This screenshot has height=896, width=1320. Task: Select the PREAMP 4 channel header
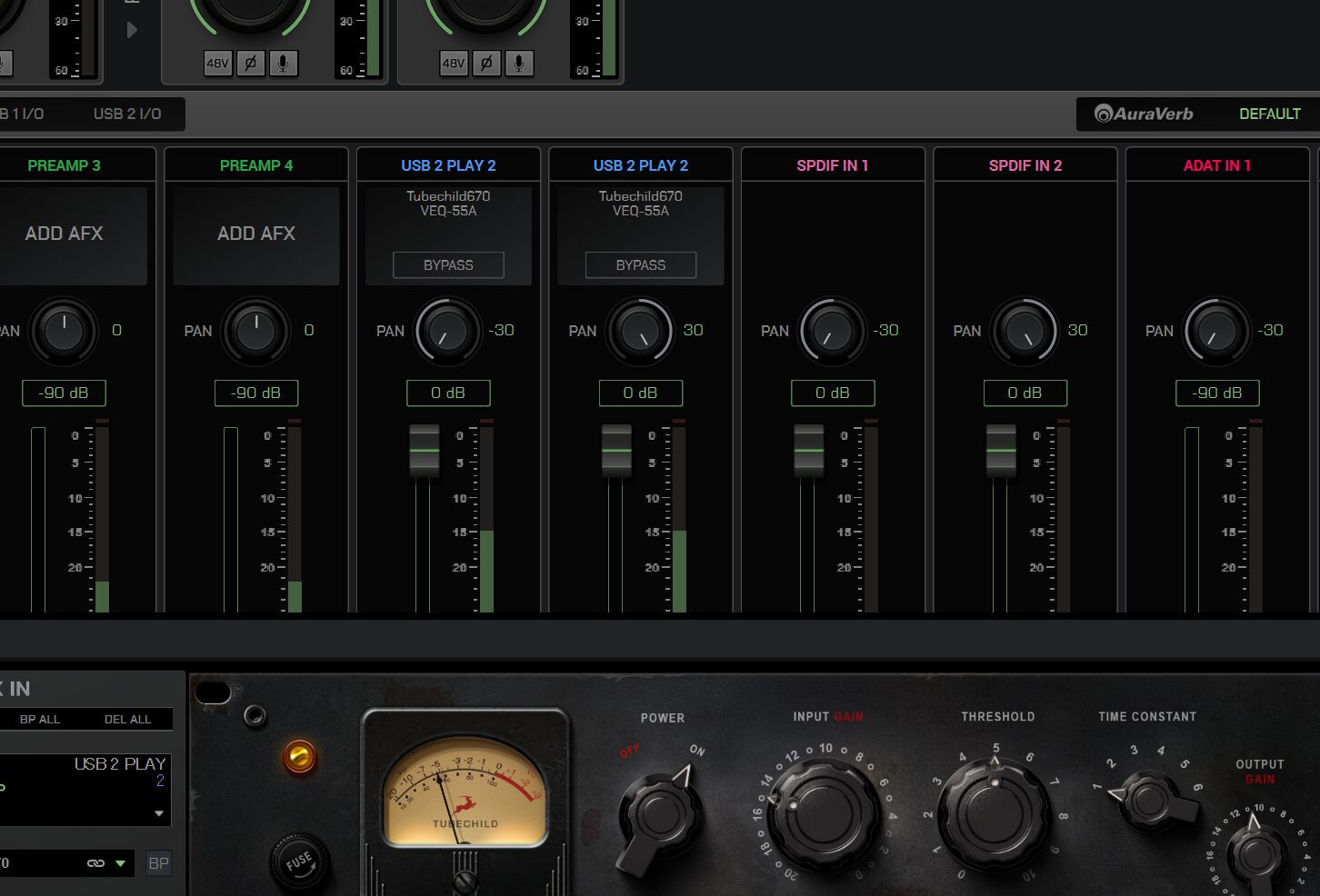[256, 165]
